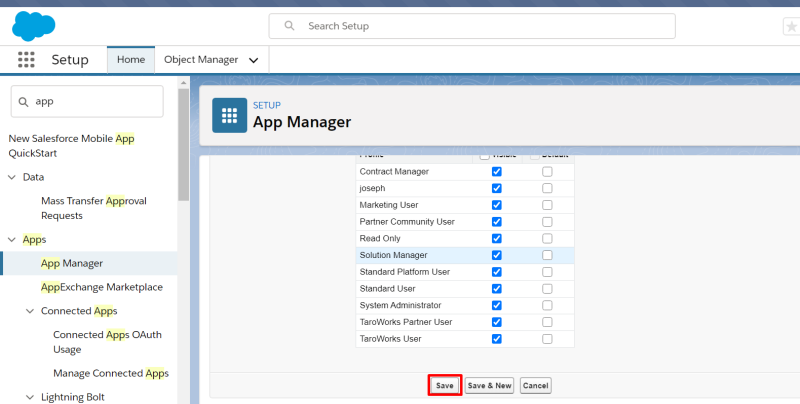Image resolution: width=800 pixels, height=404 pixels.
Task: Open App Manager in sidebar
Action: pos(72,263)
